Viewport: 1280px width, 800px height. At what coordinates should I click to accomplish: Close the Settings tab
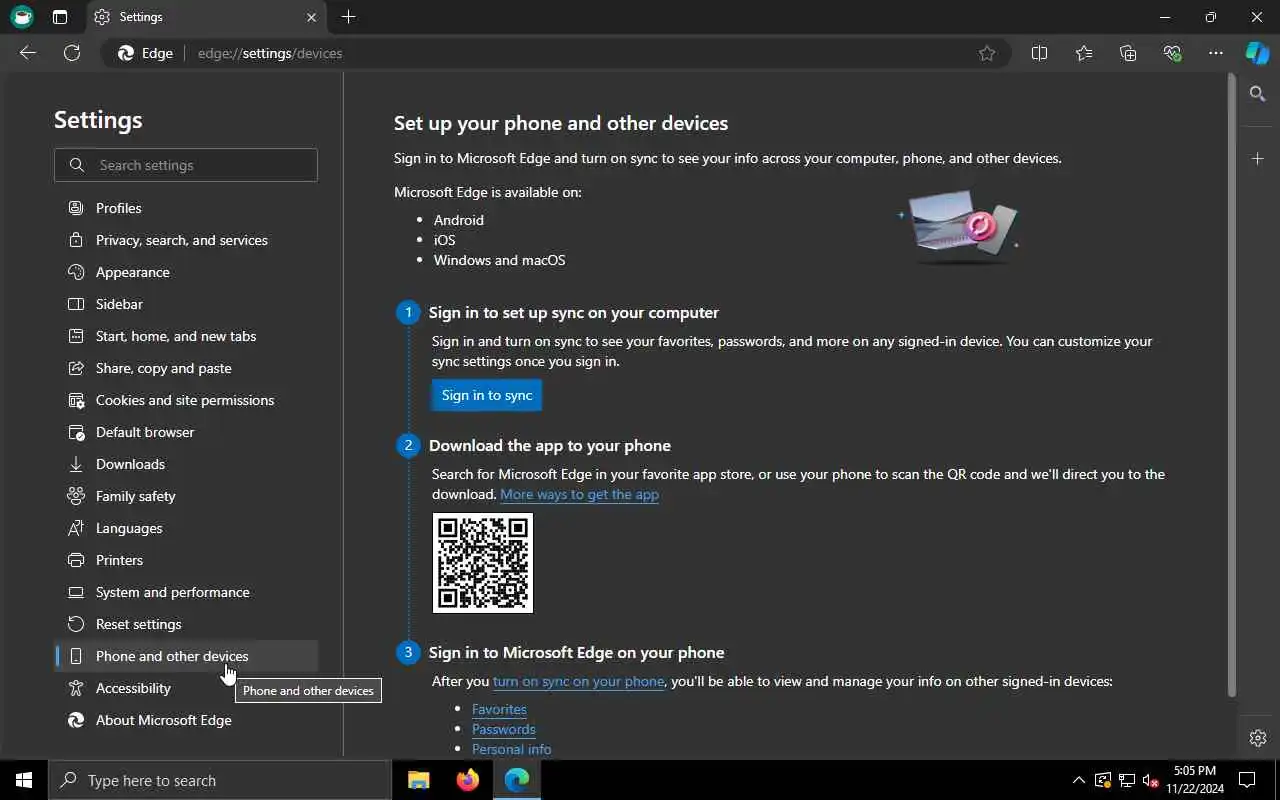[x=311, y=17]
